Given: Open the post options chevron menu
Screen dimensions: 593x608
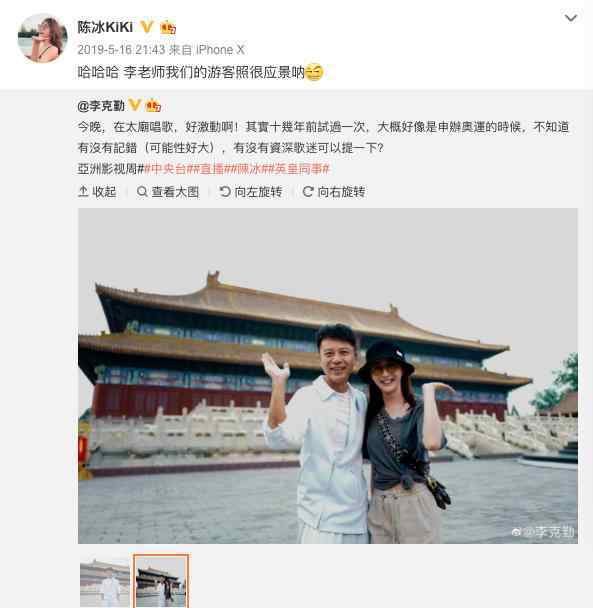Looking at the screenshot, I should pos(571,18).
